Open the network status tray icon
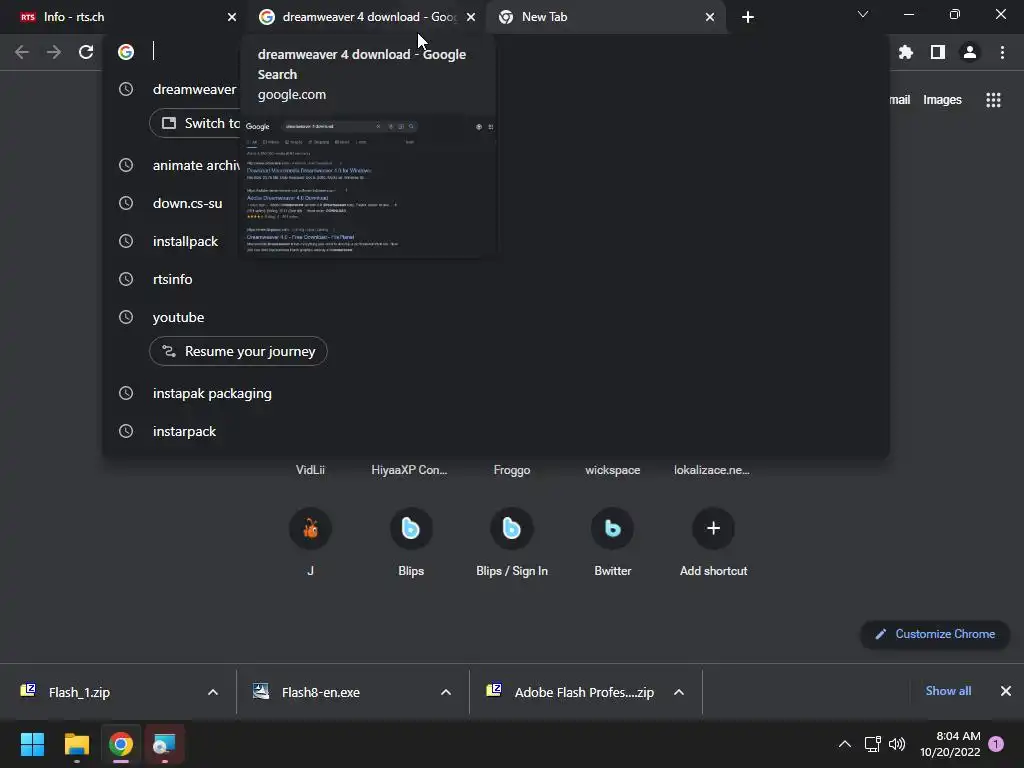The width and height of the screenshot is (1024, 768). (x=872, y=744)
